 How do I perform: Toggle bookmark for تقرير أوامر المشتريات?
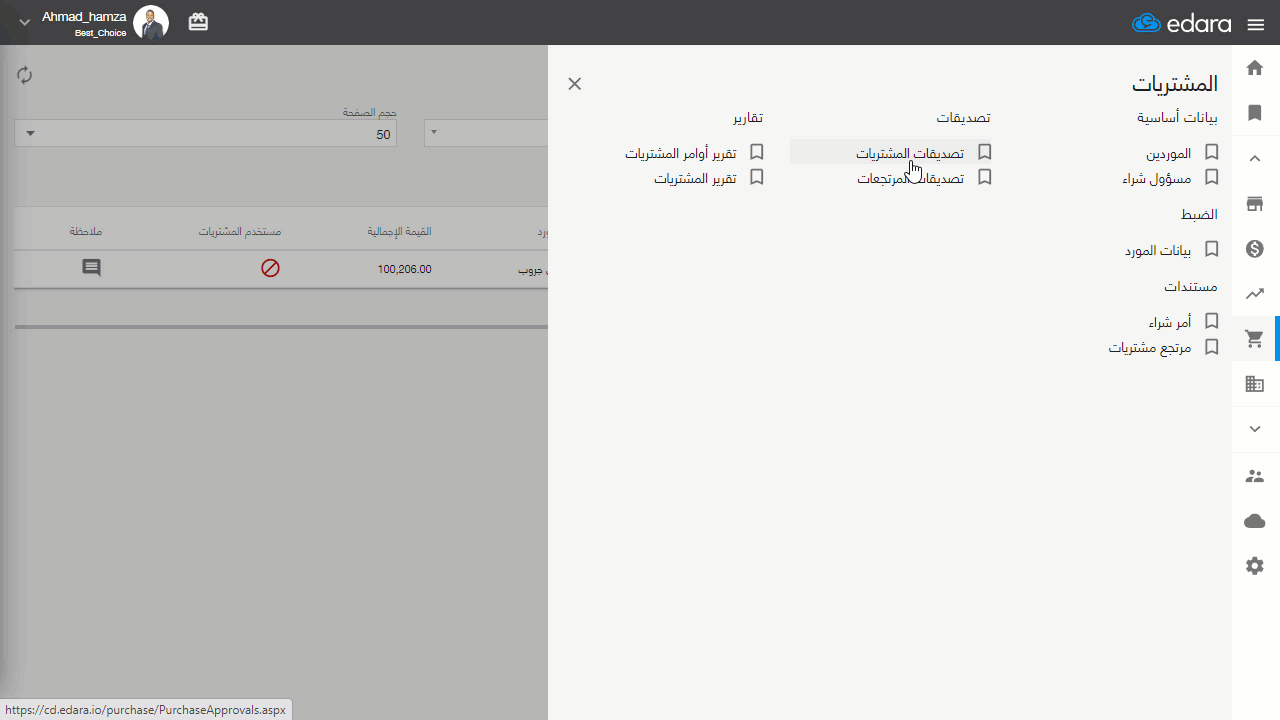(x=757, y=152)
